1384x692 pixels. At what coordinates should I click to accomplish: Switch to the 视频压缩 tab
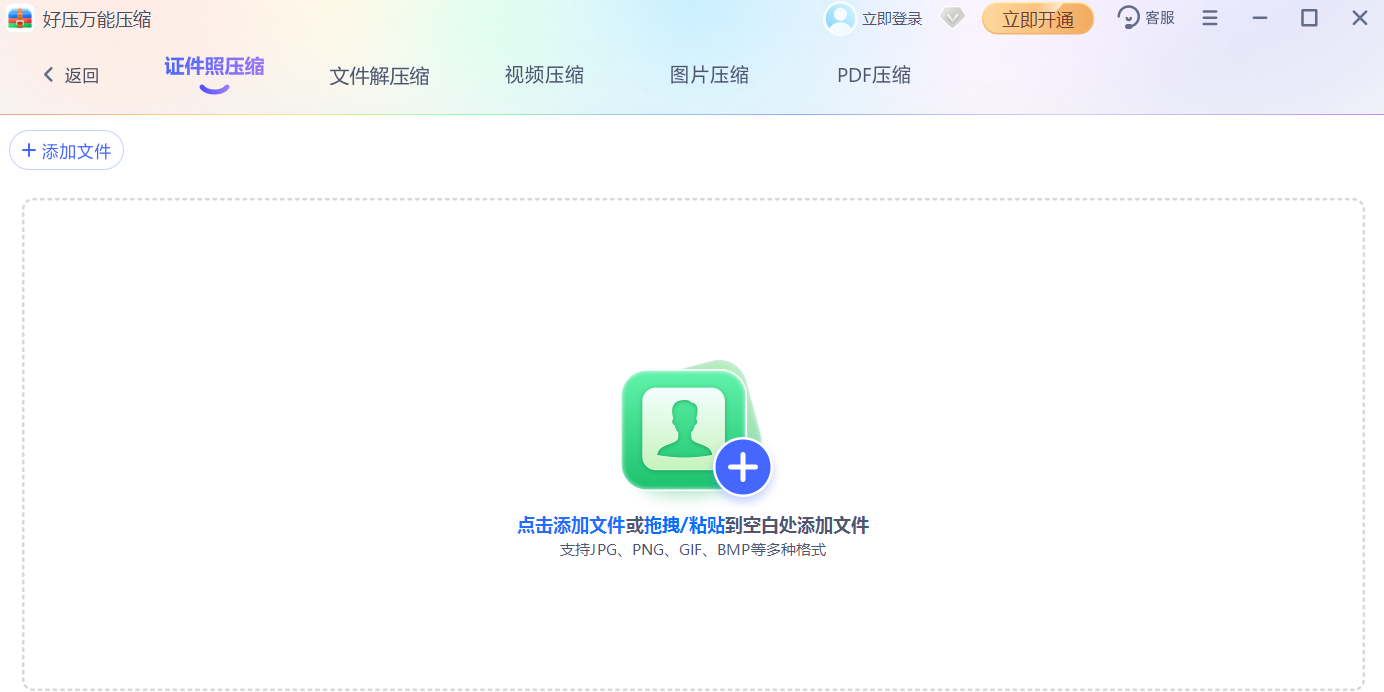(544, 75)
